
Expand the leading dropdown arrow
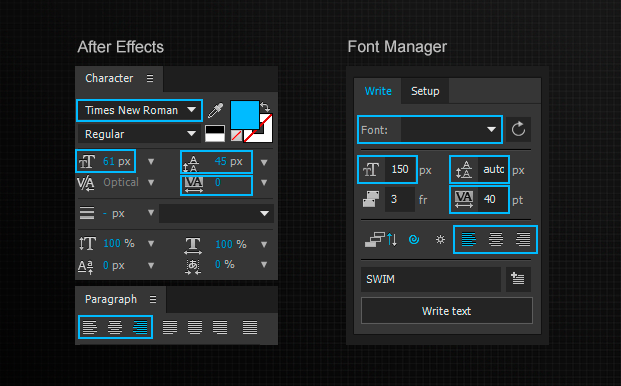pyautogui.click(x=264, y=162)
